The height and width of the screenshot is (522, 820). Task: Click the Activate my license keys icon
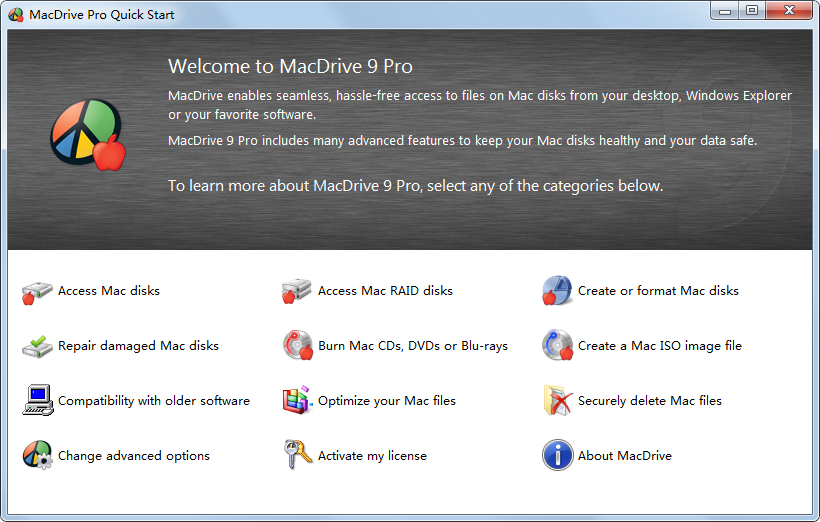[298, 454]
